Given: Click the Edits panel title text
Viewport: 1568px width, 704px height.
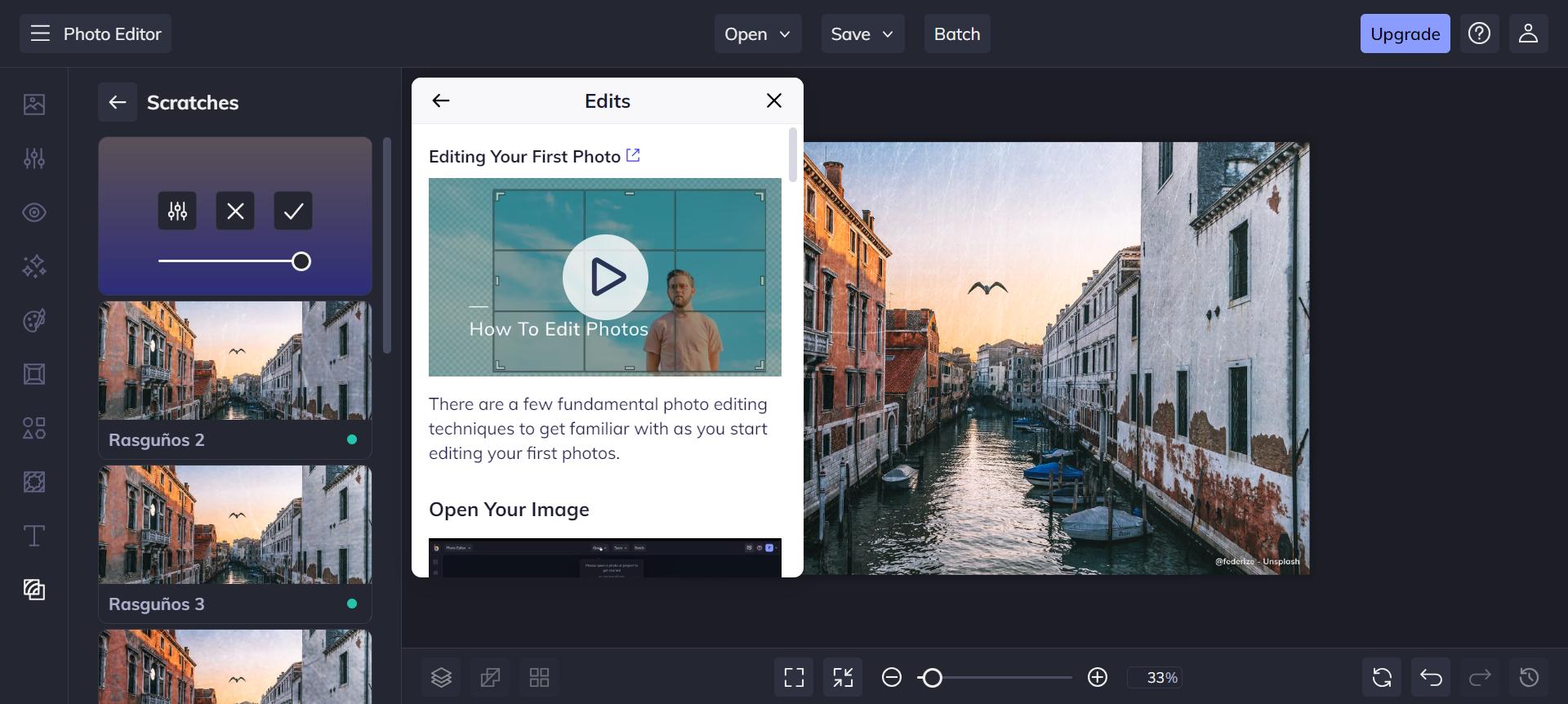Looking at the screenshot, I should coord(608,100).
